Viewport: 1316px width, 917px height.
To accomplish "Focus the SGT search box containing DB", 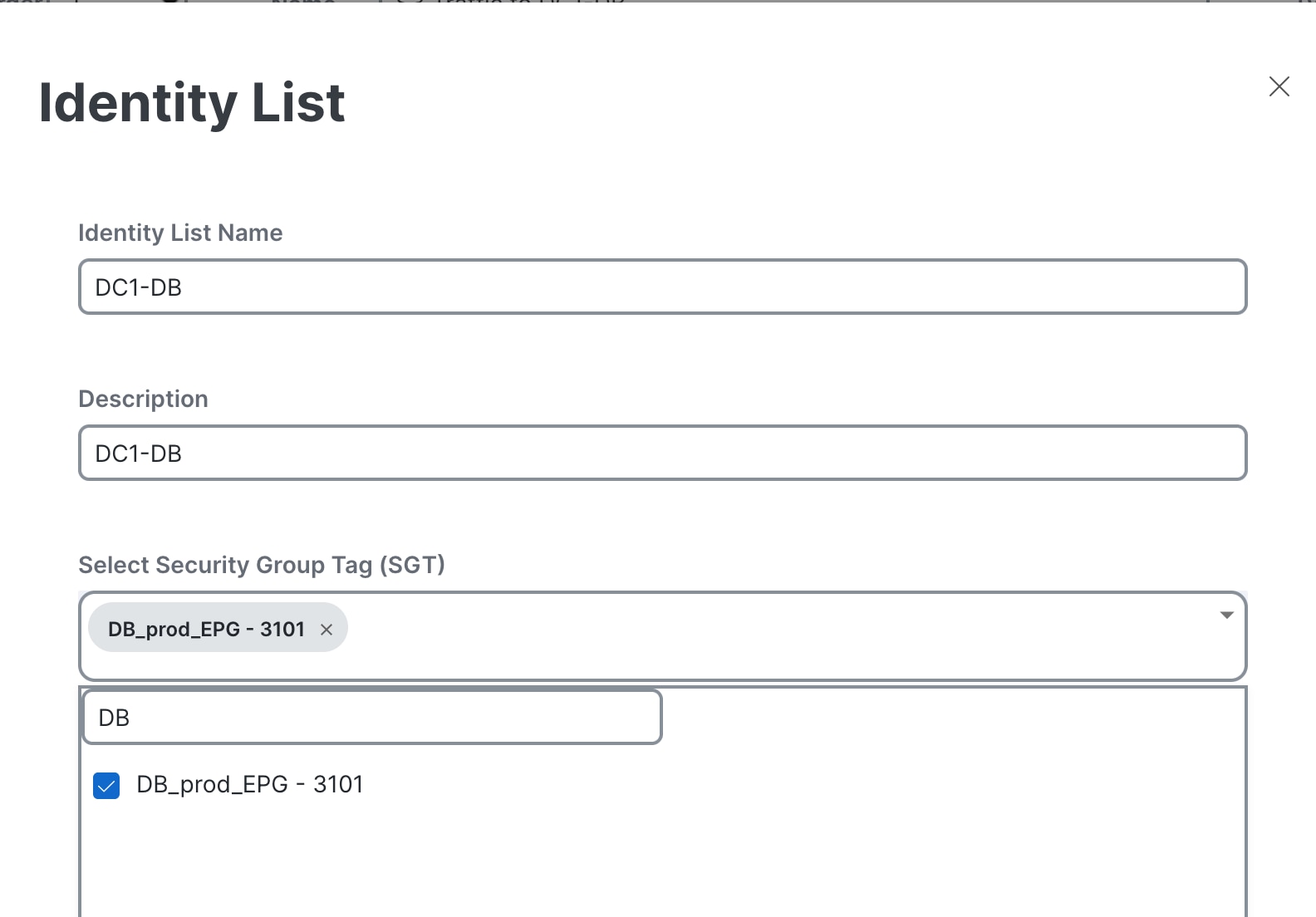I will coord(371,717).
